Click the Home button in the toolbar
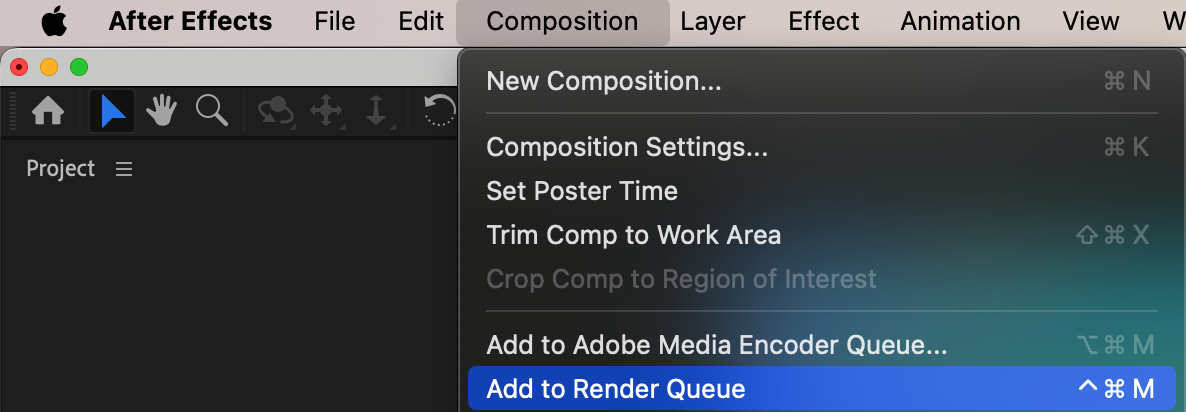The width and height of the screenshot is (1186, 412). (x=48, y=111)
